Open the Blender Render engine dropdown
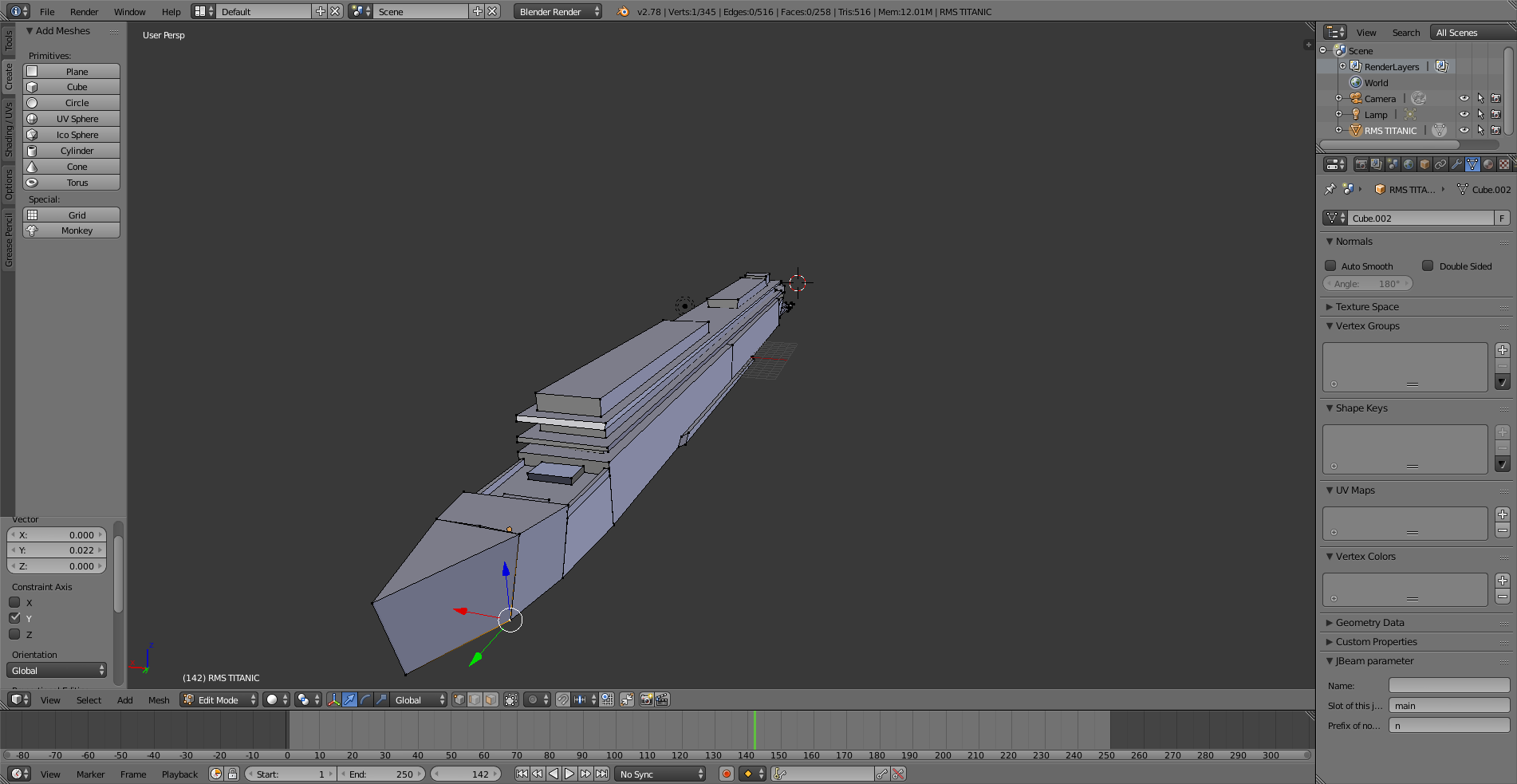Viewport: 1517px width, 784px height. 558,12
